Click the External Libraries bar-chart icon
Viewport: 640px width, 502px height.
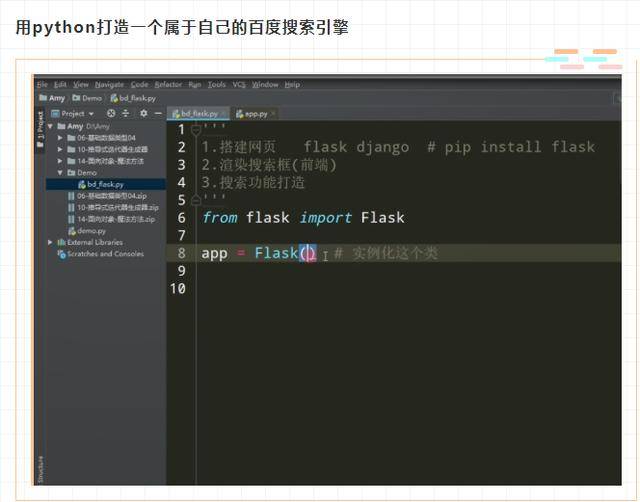tap(62, 242)
